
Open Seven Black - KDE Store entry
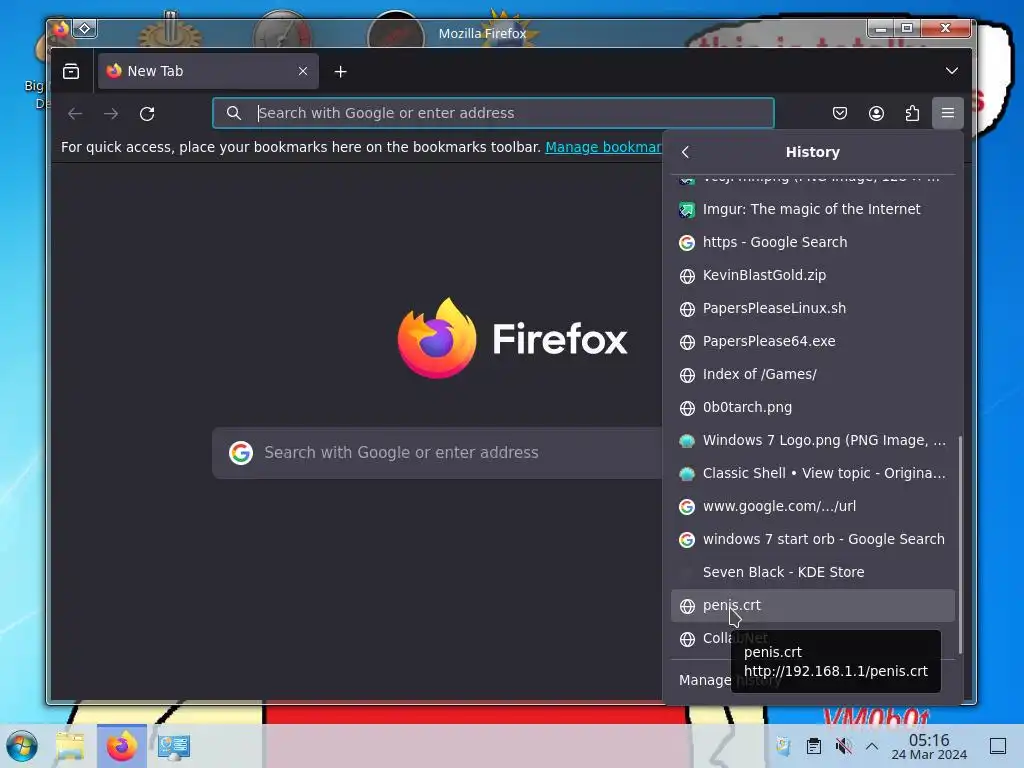point(812,572)
